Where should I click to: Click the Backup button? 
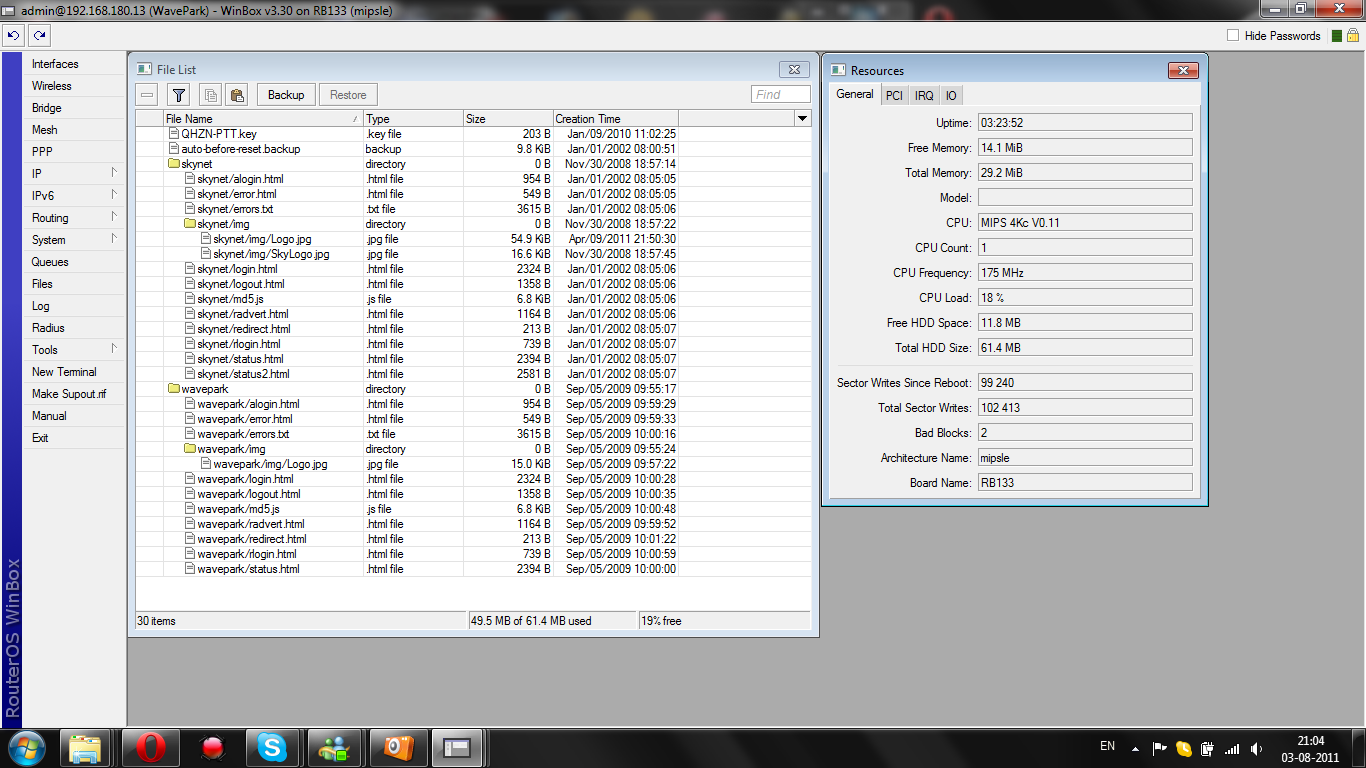pos(286,95)
